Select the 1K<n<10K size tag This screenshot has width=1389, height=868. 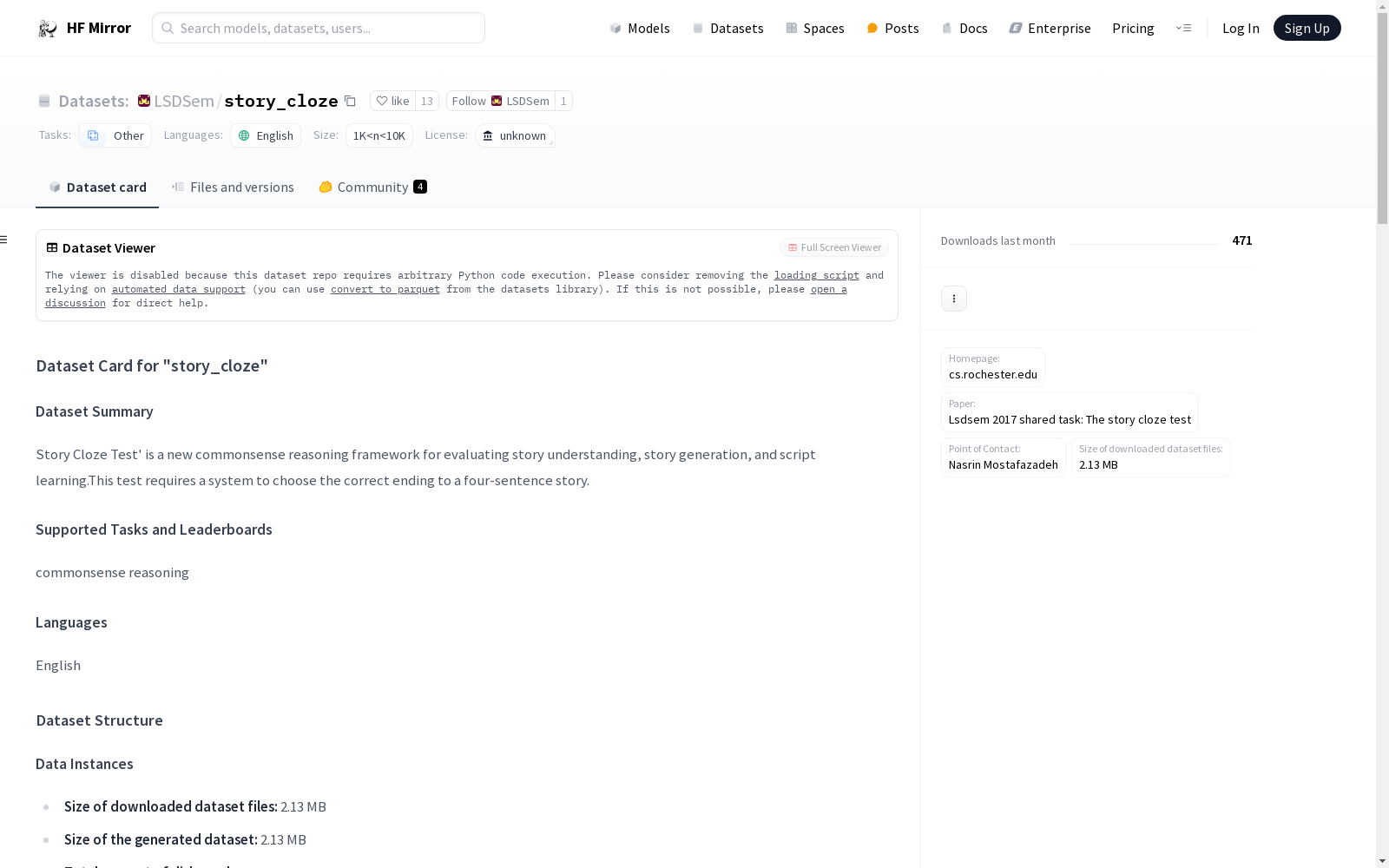(x=379, y=135)
